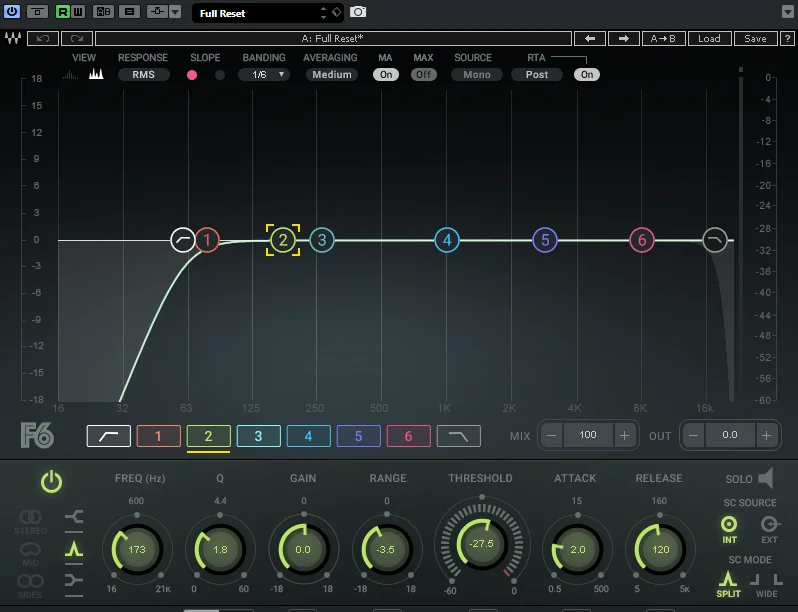Open help with the question mark button
This screenshot has height=612, width=798.
point(787,38)
